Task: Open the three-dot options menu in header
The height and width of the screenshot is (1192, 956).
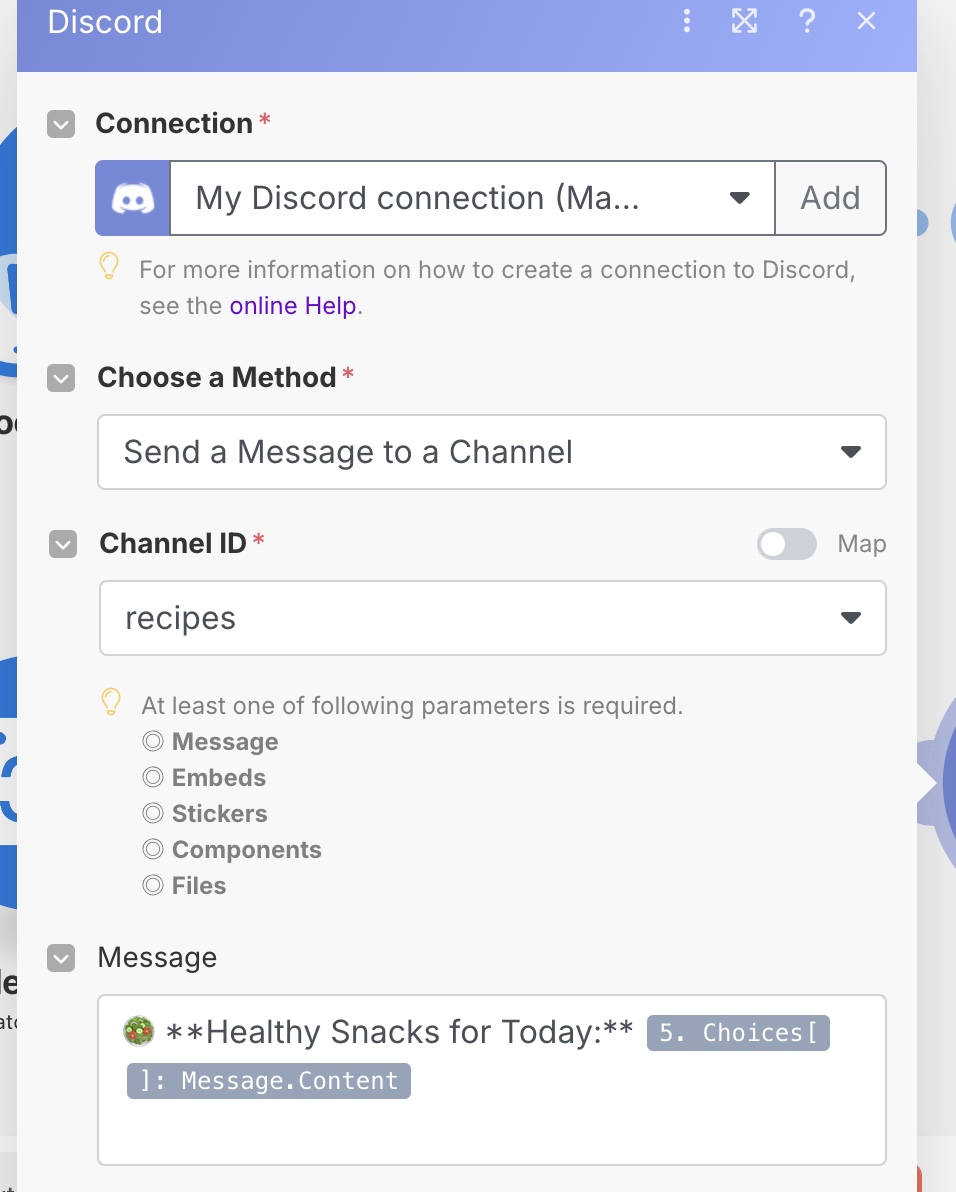Action: (x=686, y=21)
